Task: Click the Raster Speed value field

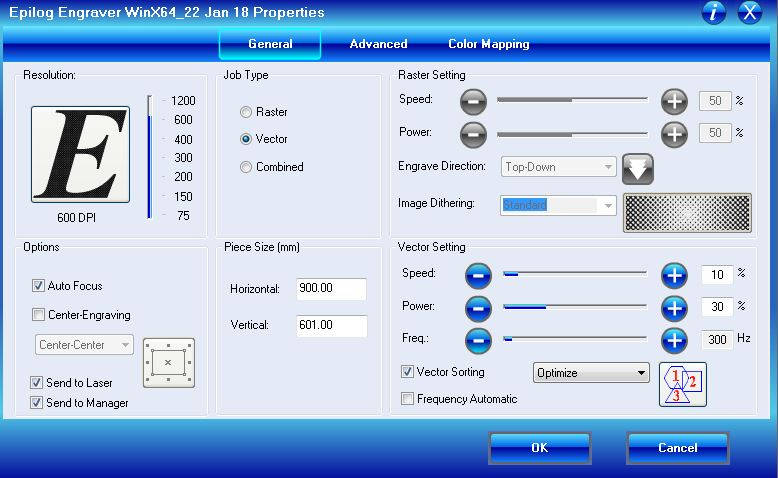Action: (715, 101)
